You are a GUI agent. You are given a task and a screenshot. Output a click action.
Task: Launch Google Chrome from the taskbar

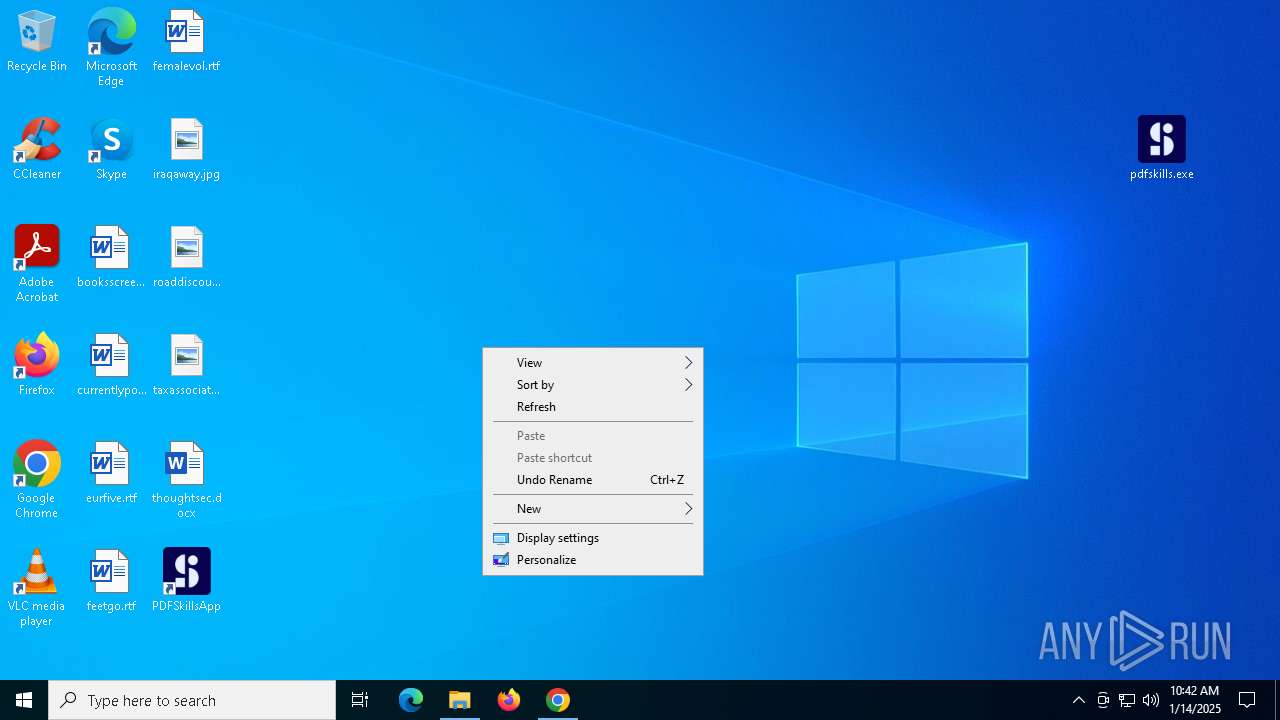point(558,700)
